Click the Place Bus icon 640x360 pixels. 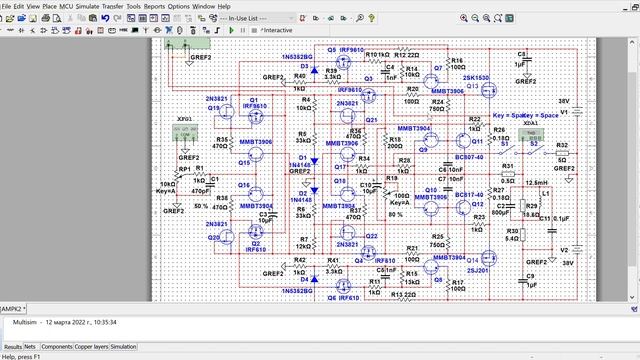(217, 30)
